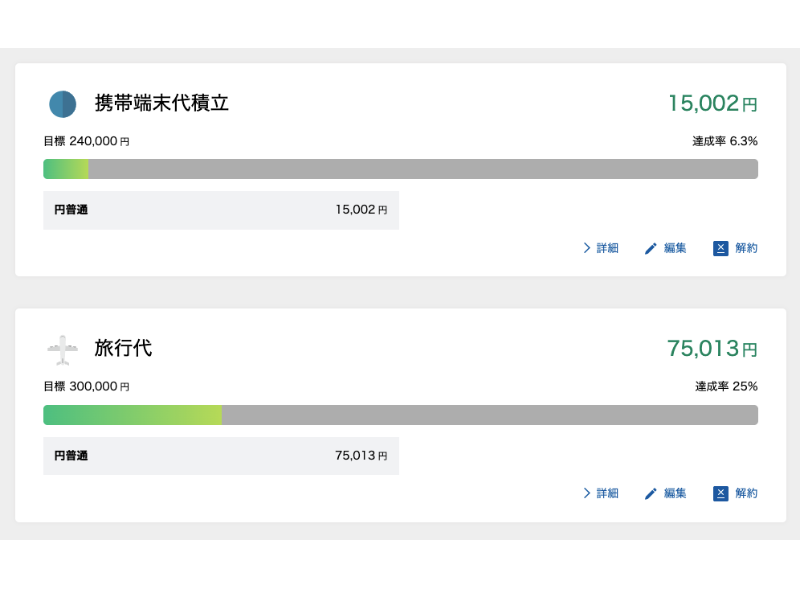Click the 携帯端末代積立 goal title

162,103
